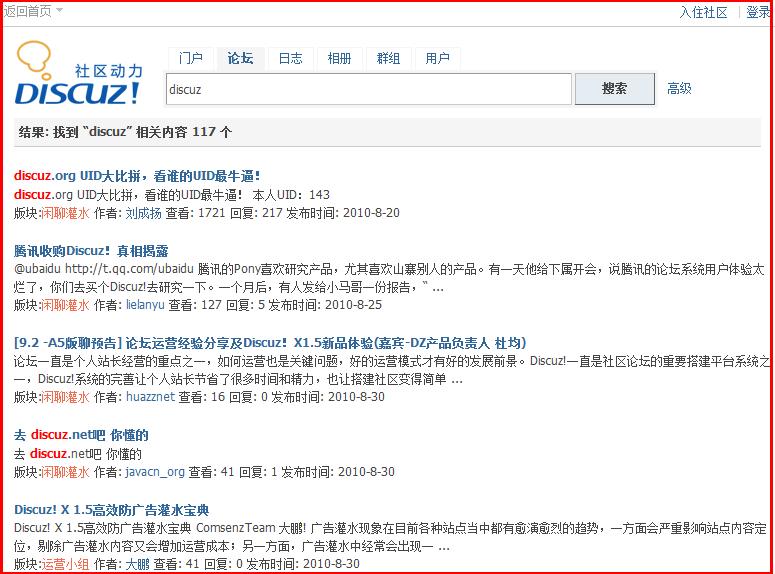Click date 2010-8-20 of first result
775x574 pixels.
pyautogui.click(x=371, y=213)
